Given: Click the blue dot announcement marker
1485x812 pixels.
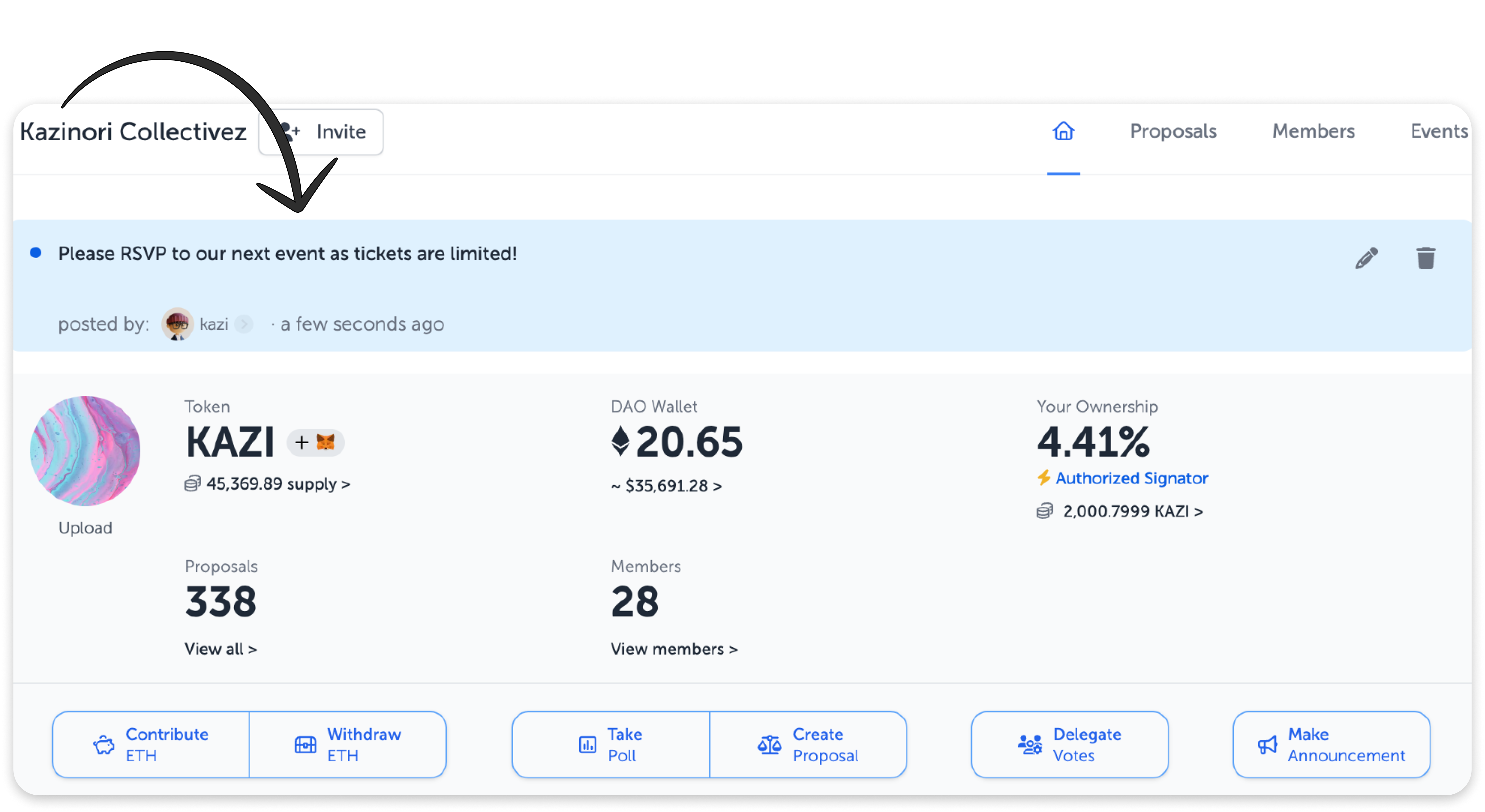Looking at the screenshot, I should tap(36, 253).
